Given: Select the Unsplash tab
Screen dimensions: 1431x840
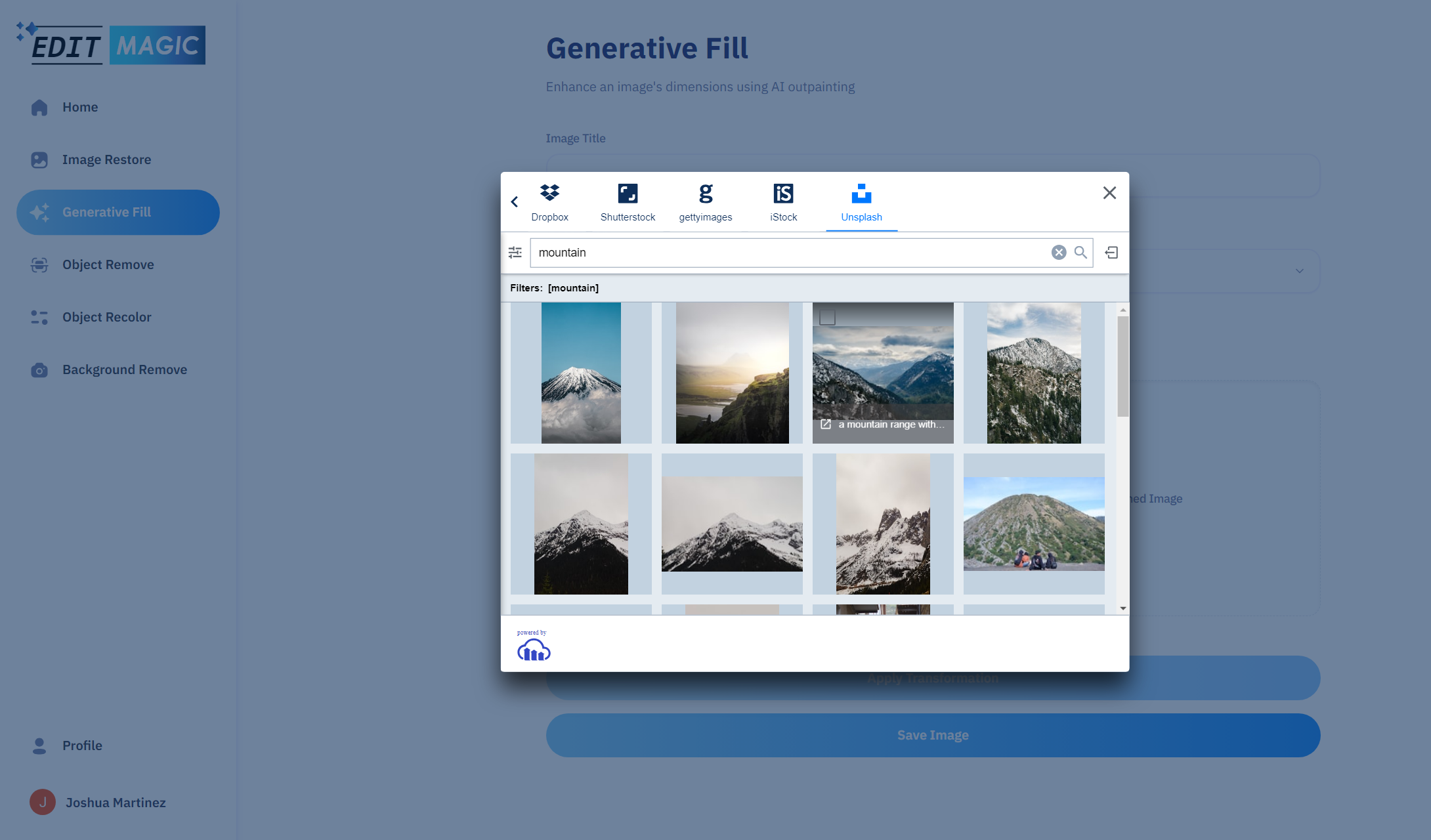Looking at the screenshot, I should tap(861, 202).
